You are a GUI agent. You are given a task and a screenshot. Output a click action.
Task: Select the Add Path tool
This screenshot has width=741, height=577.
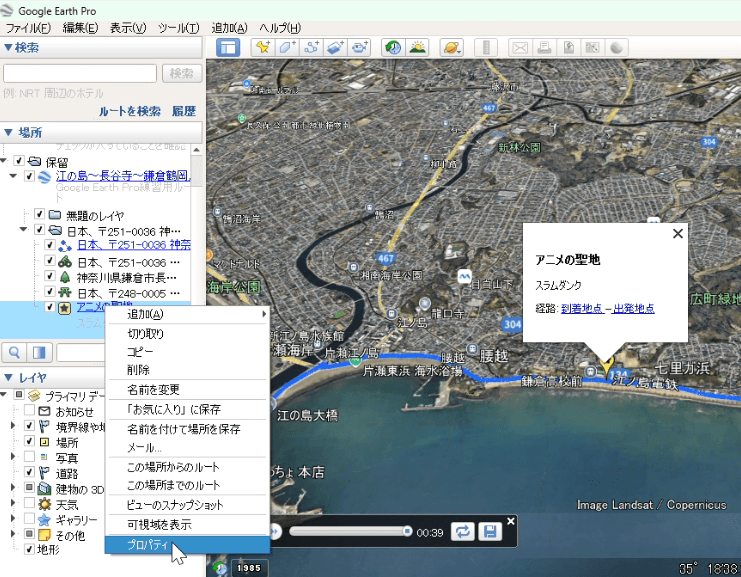311,47
